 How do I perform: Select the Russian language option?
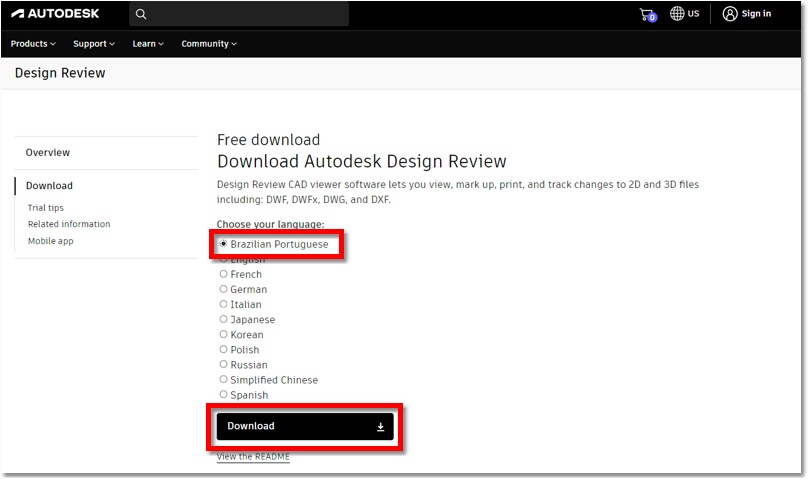click(244, 365)
